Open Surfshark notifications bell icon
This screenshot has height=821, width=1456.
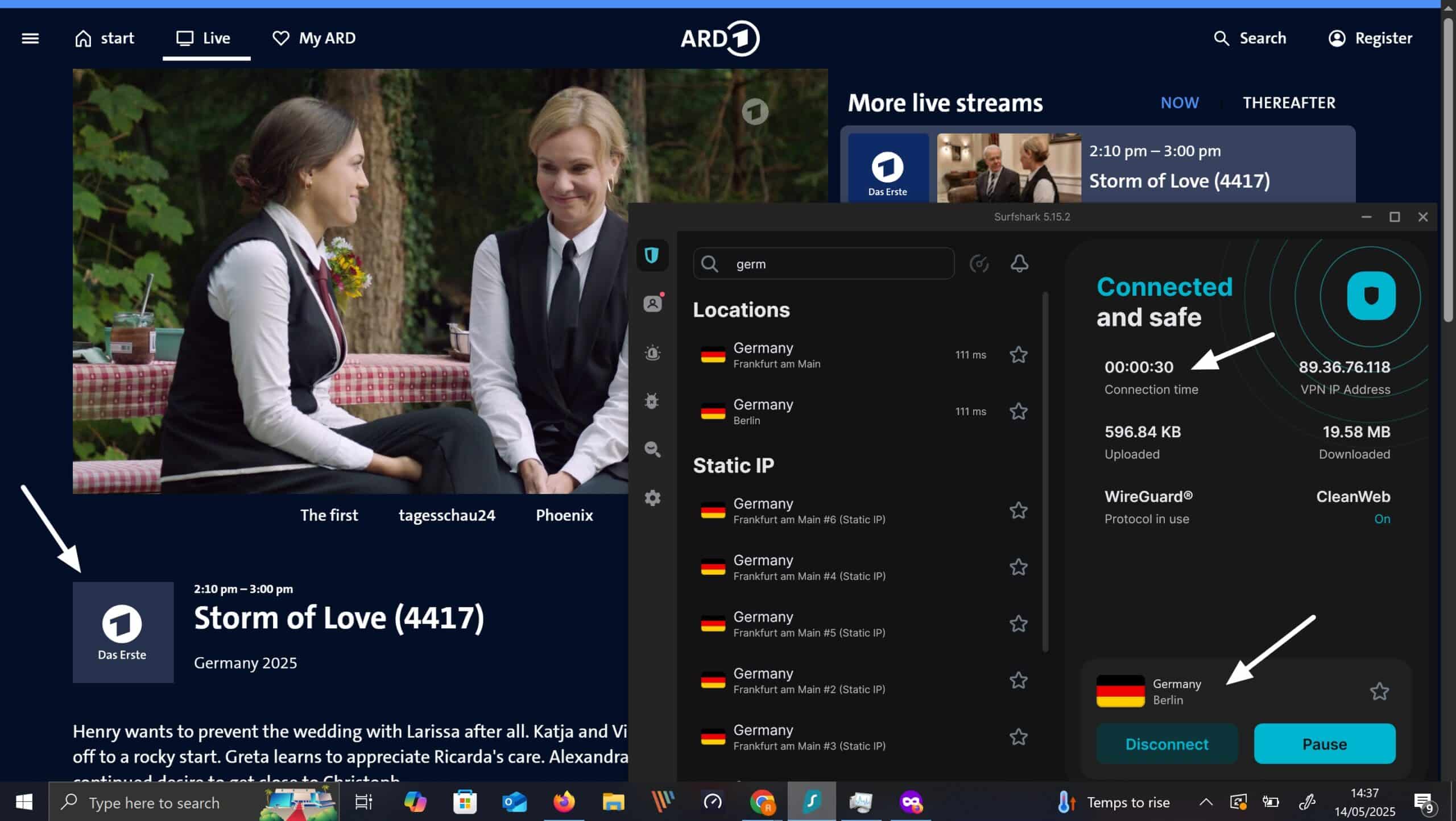click(1019, 263)
